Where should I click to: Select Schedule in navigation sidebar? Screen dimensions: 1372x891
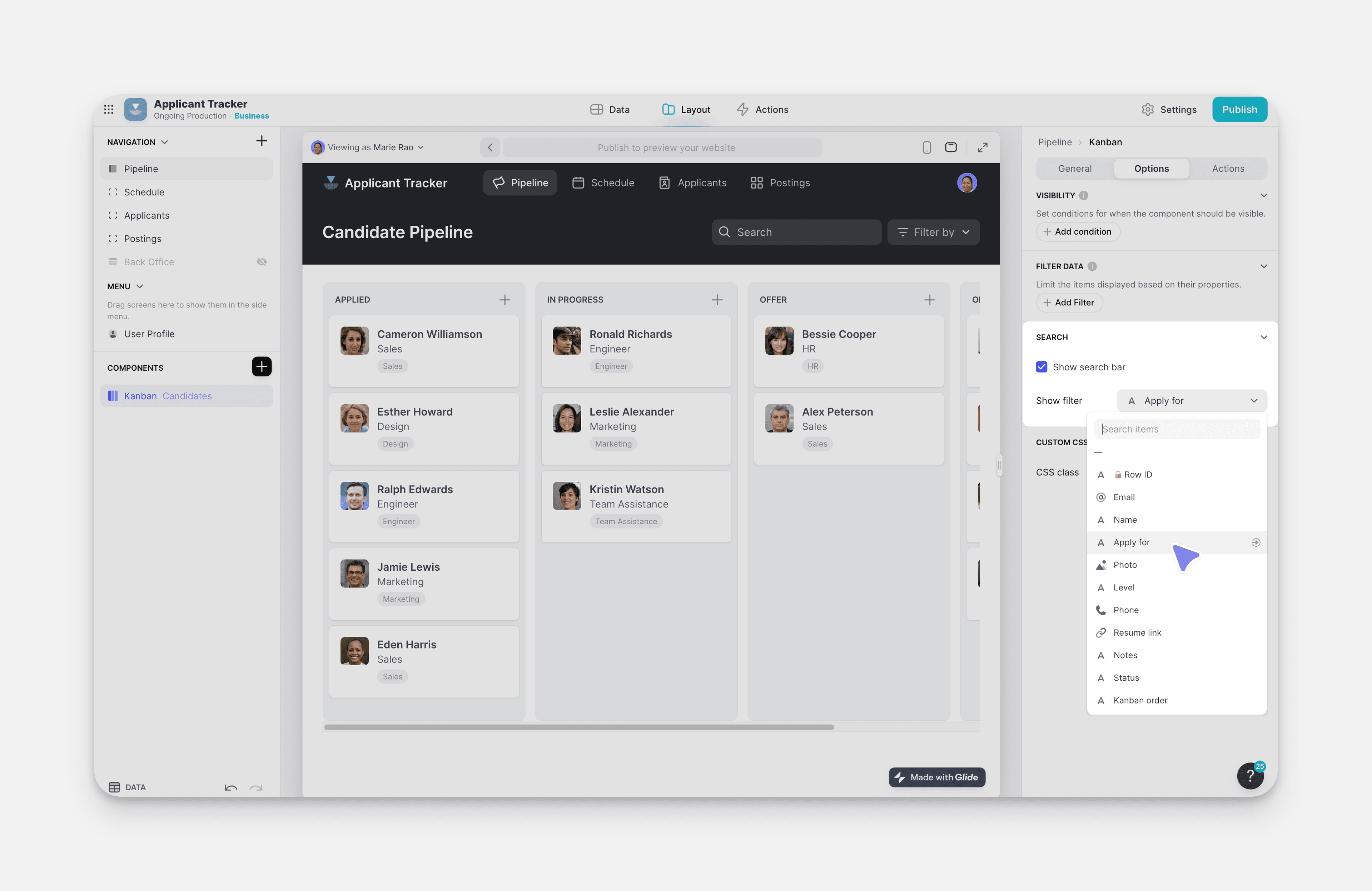(x=186, y=192)
